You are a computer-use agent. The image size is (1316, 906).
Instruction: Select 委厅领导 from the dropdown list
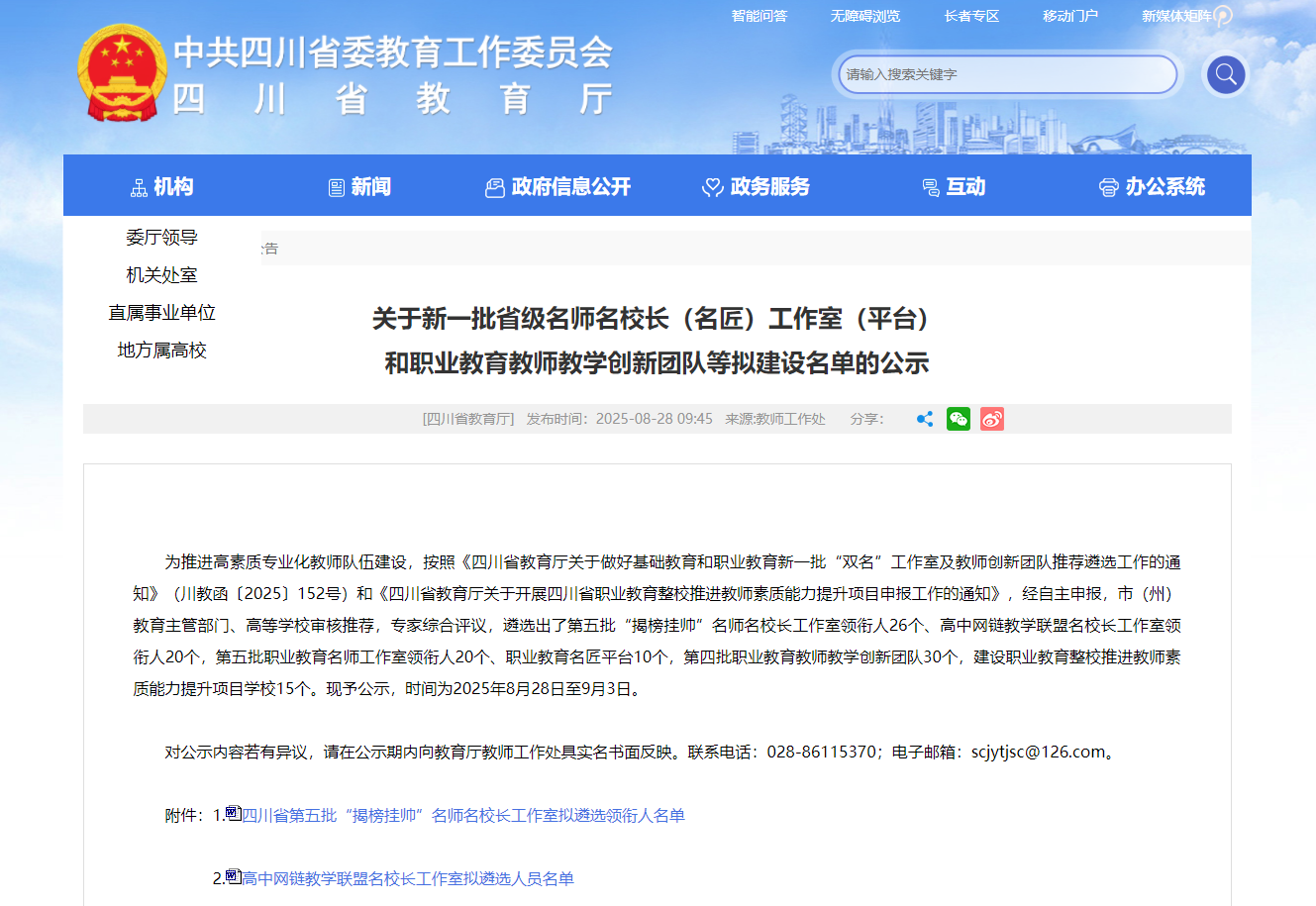click(162, 238)
